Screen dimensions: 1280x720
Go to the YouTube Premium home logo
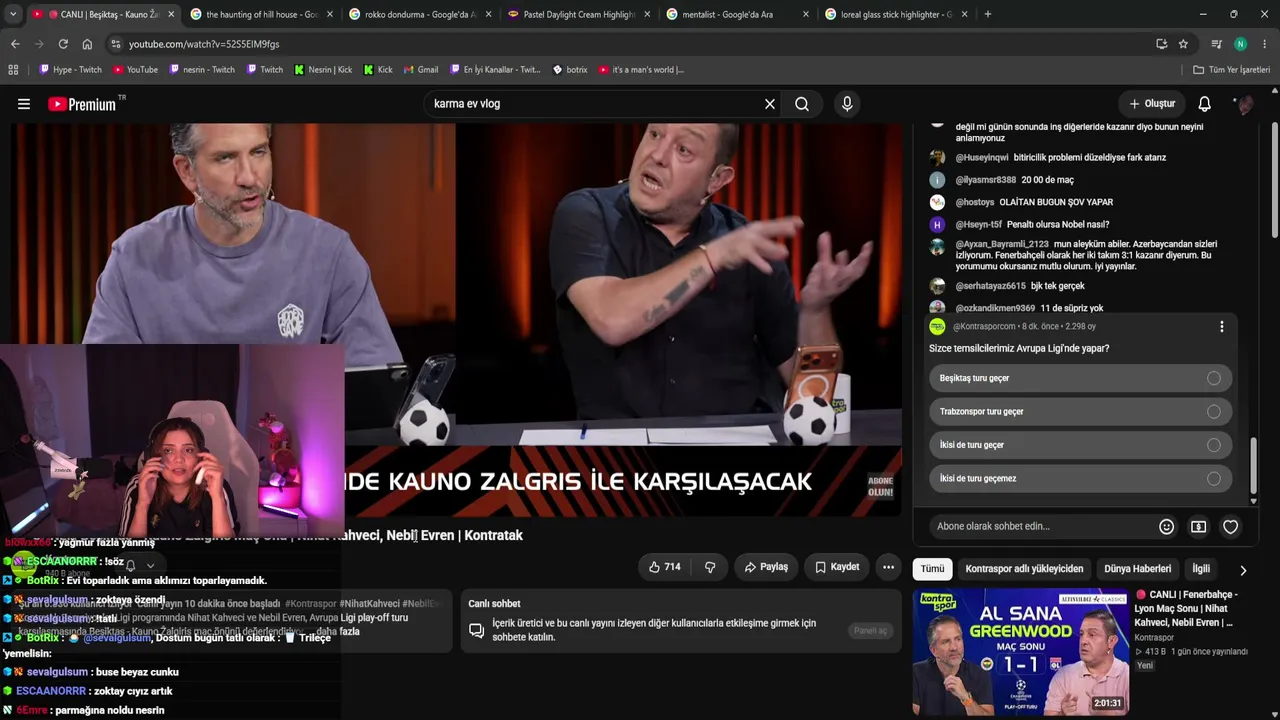point(82,104)
